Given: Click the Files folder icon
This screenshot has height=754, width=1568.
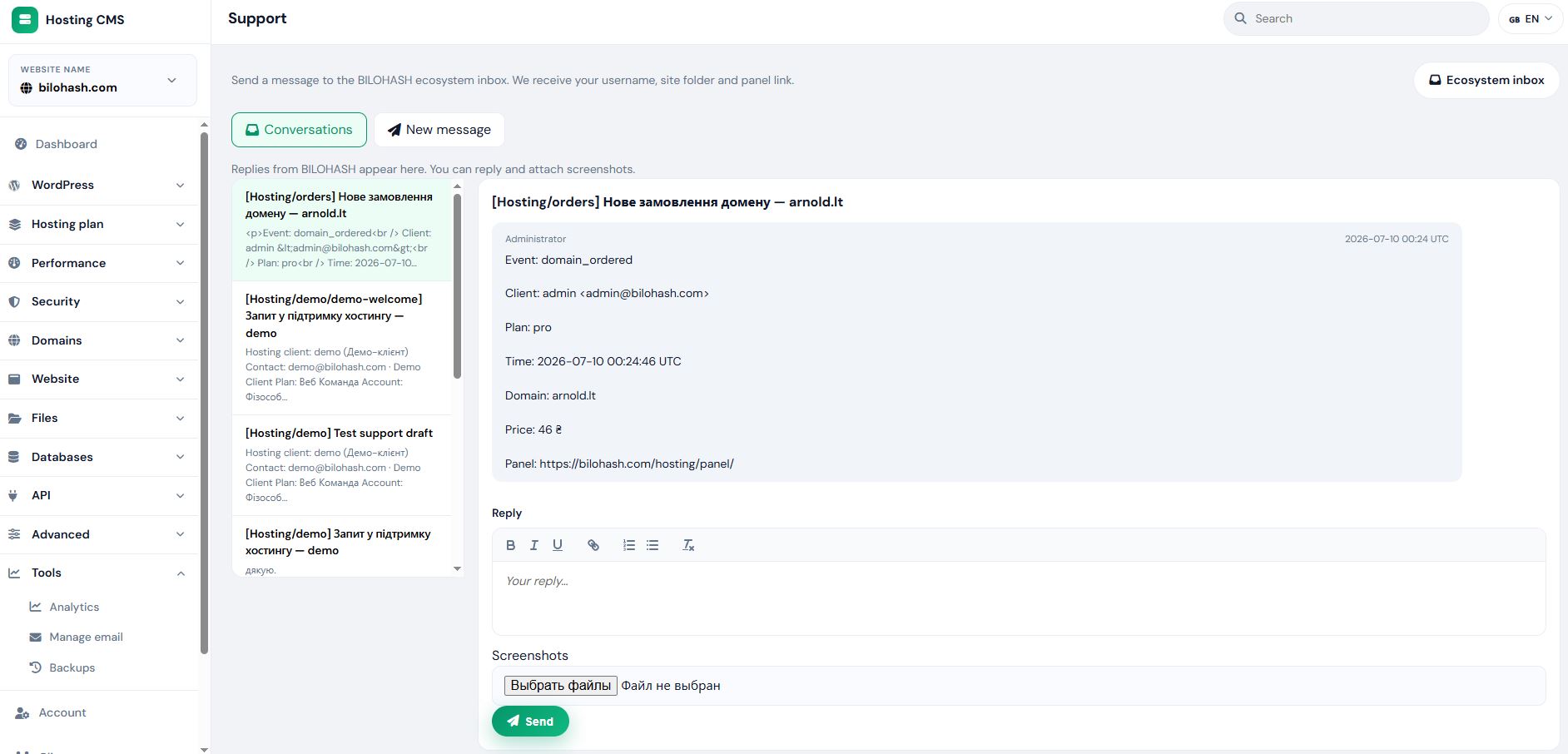Looking at the screenshot, I should click(14, 418).
